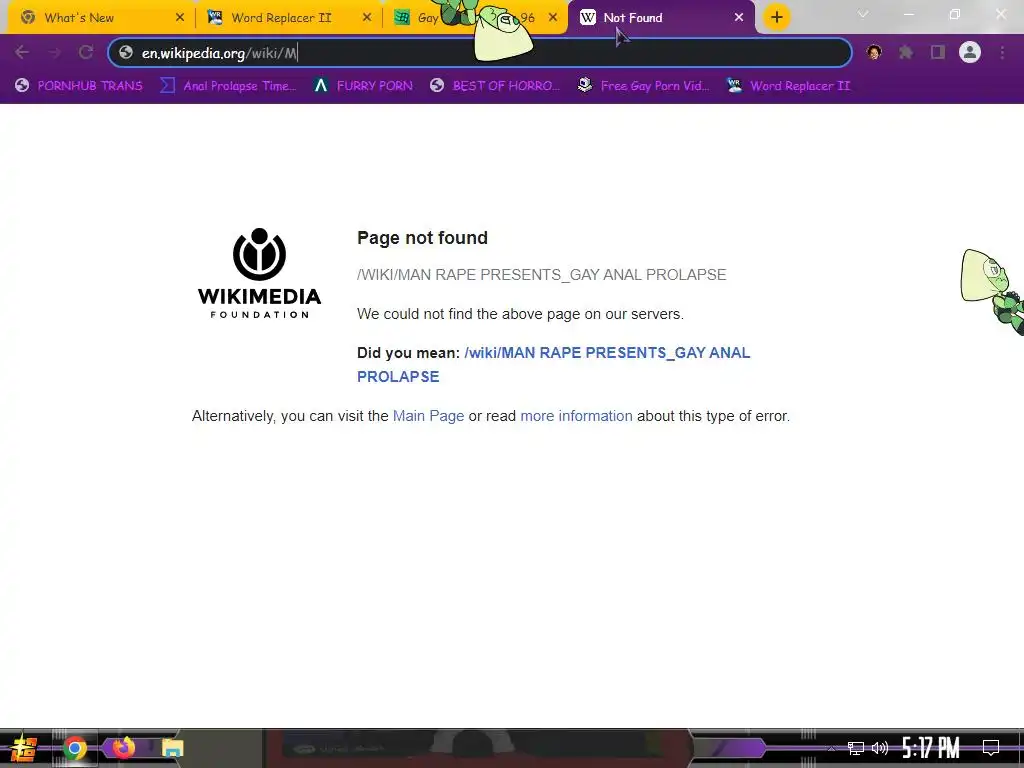The width and height of the screenshot is (1024, 768).
Task: Close the third tab ending in 96
Action: tap(553, 18)
